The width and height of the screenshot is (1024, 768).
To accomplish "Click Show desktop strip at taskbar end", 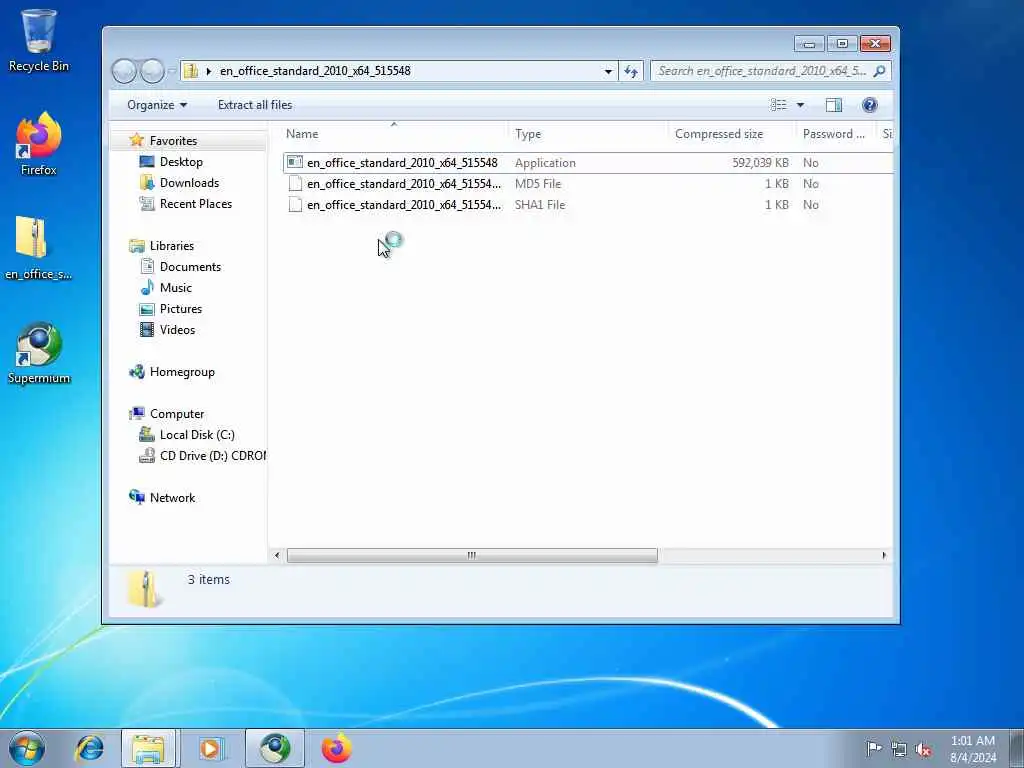I will (1017, 748).
